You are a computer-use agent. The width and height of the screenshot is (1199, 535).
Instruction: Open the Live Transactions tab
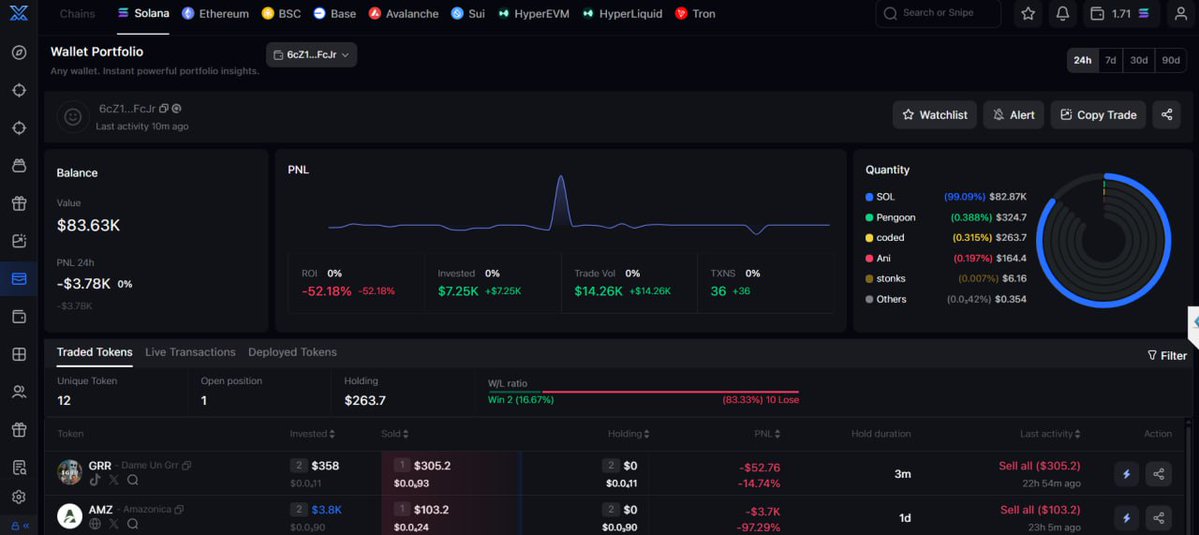(x=190, y=352)
